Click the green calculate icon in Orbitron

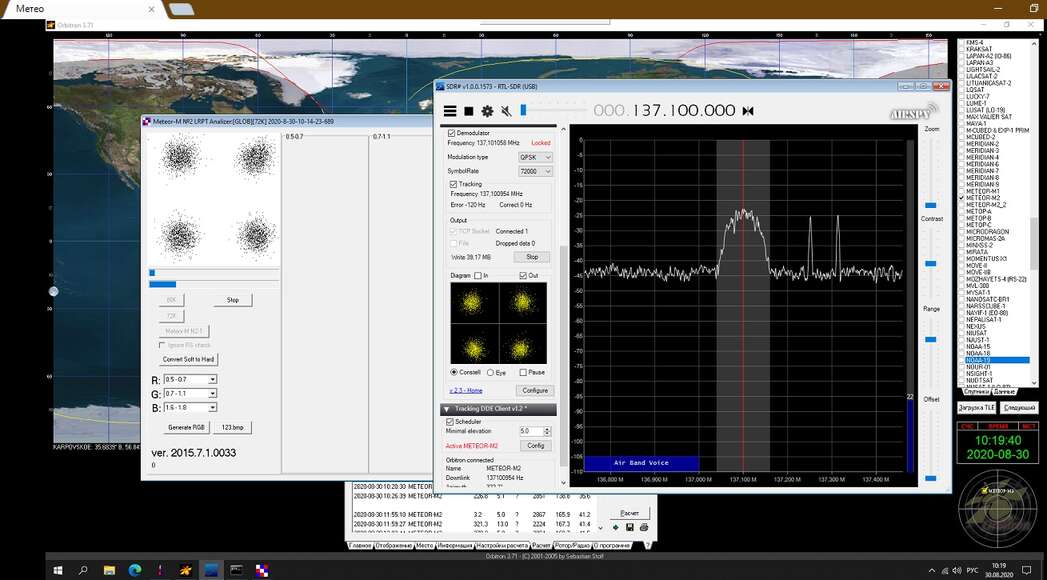pyautogui.click(x=616, y=527)
